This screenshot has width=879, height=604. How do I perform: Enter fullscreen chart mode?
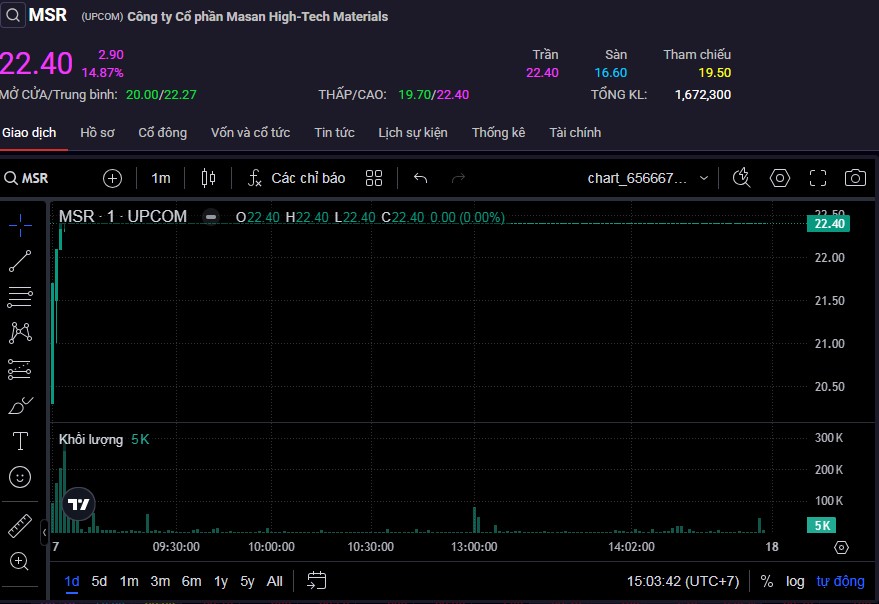818,178
